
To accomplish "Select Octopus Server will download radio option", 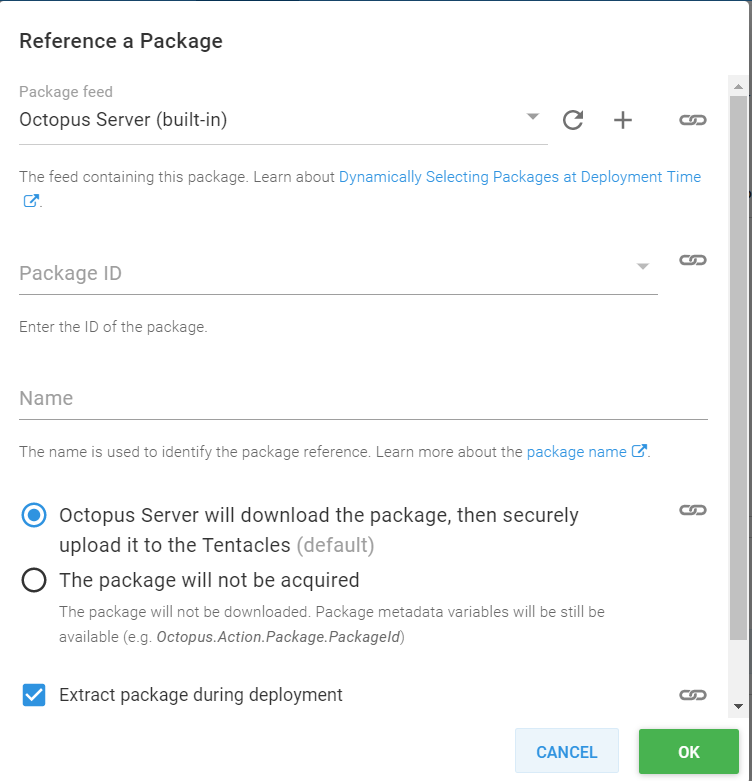I will click(x=34, y=515).
